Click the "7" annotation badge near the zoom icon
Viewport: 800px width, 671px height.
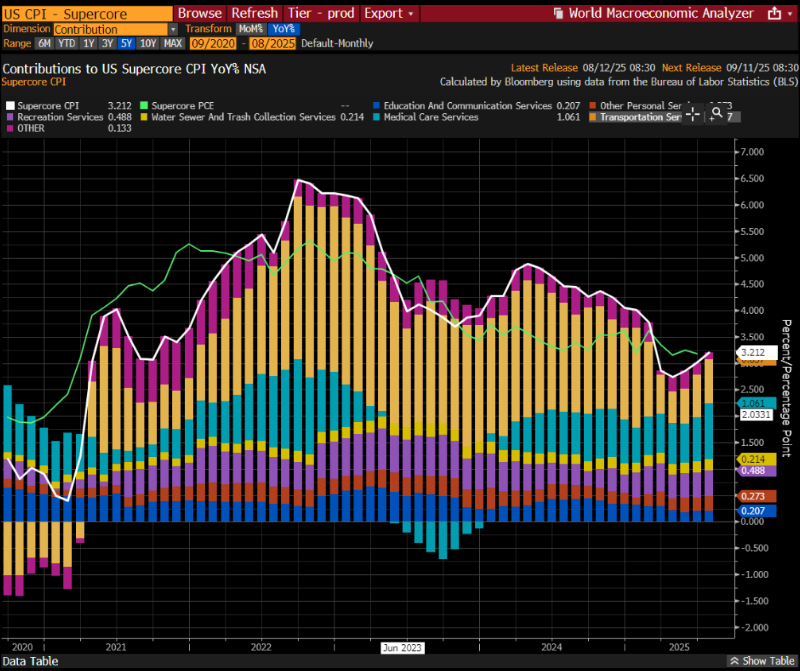click(733, 115)
